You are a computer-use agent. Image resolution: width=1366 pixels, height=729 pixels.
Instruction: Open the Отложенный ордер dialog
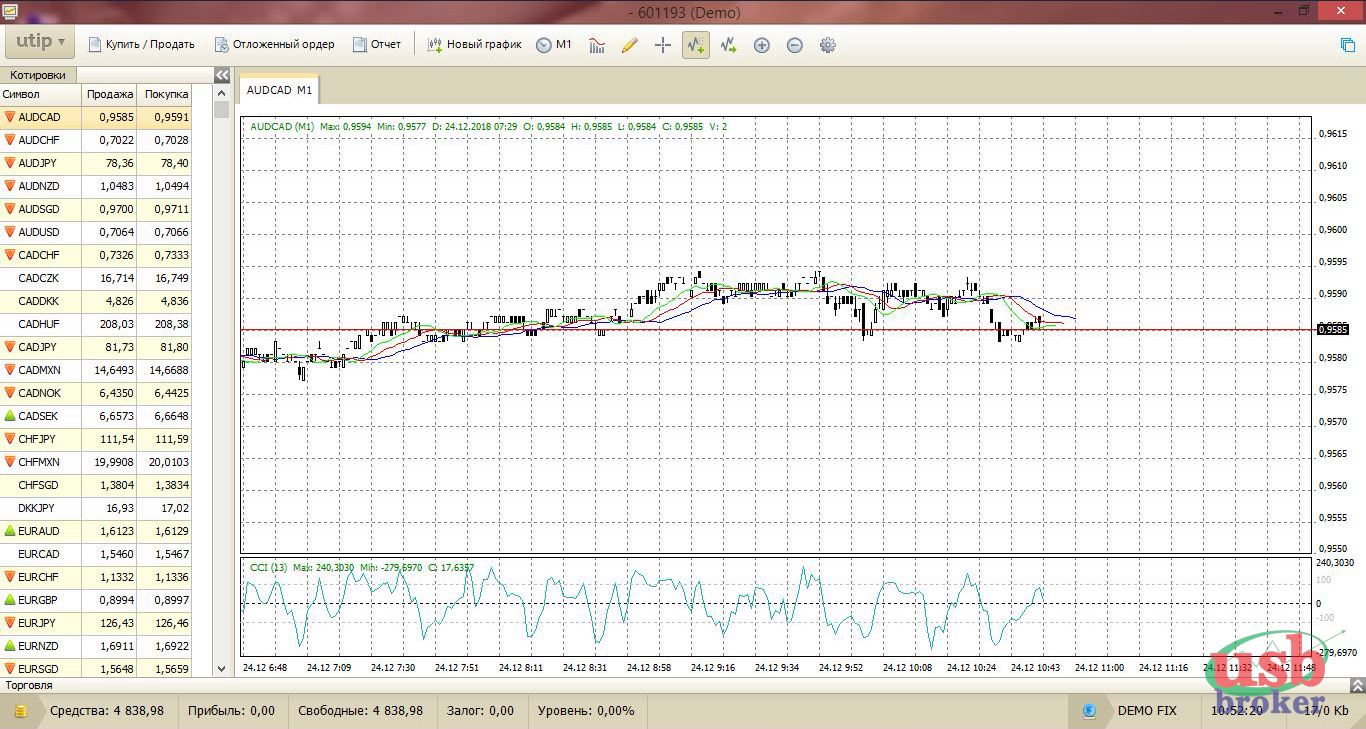274,45
